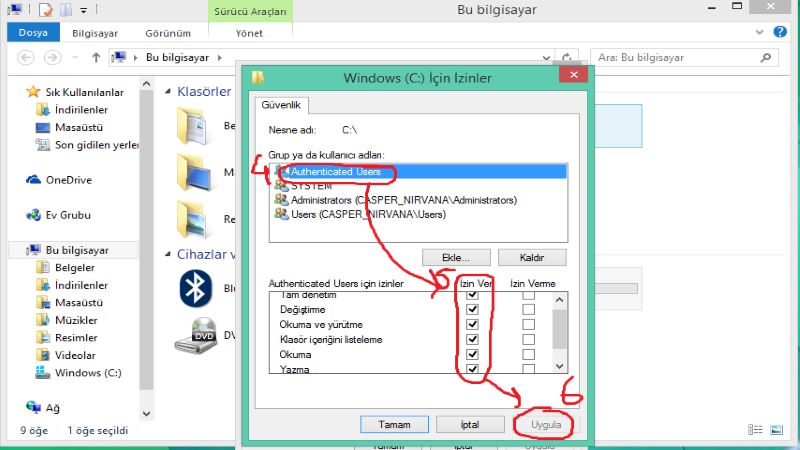Open the DVD drive icon

pos(196,335)
